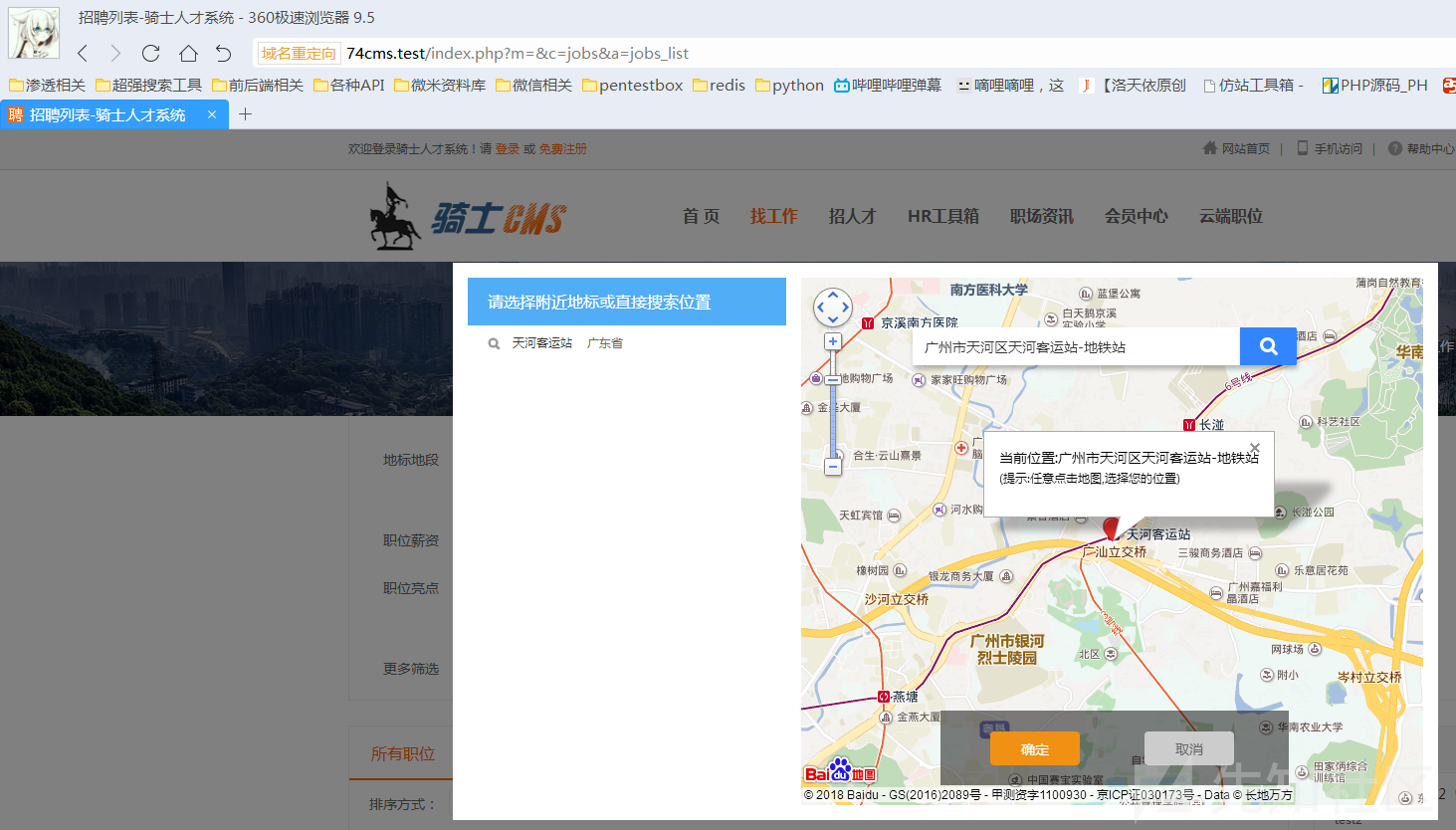Click the 南方医科大学 map label

pos(988,290)
